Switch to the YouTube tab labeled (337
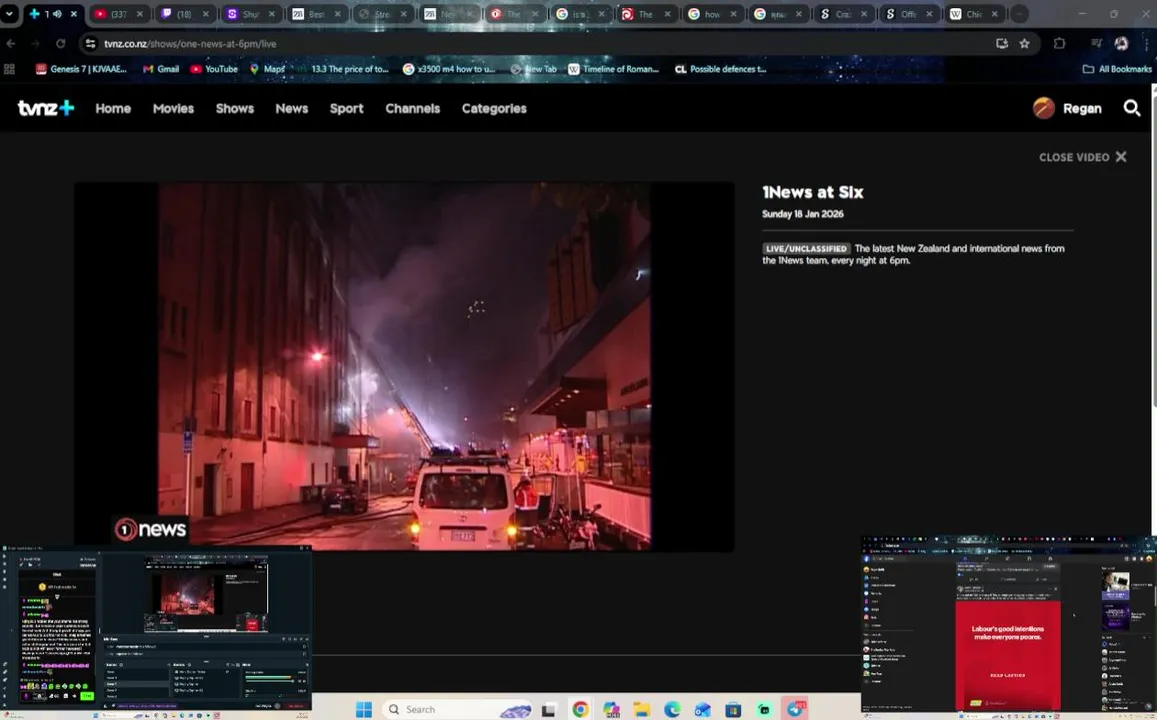 119,14
